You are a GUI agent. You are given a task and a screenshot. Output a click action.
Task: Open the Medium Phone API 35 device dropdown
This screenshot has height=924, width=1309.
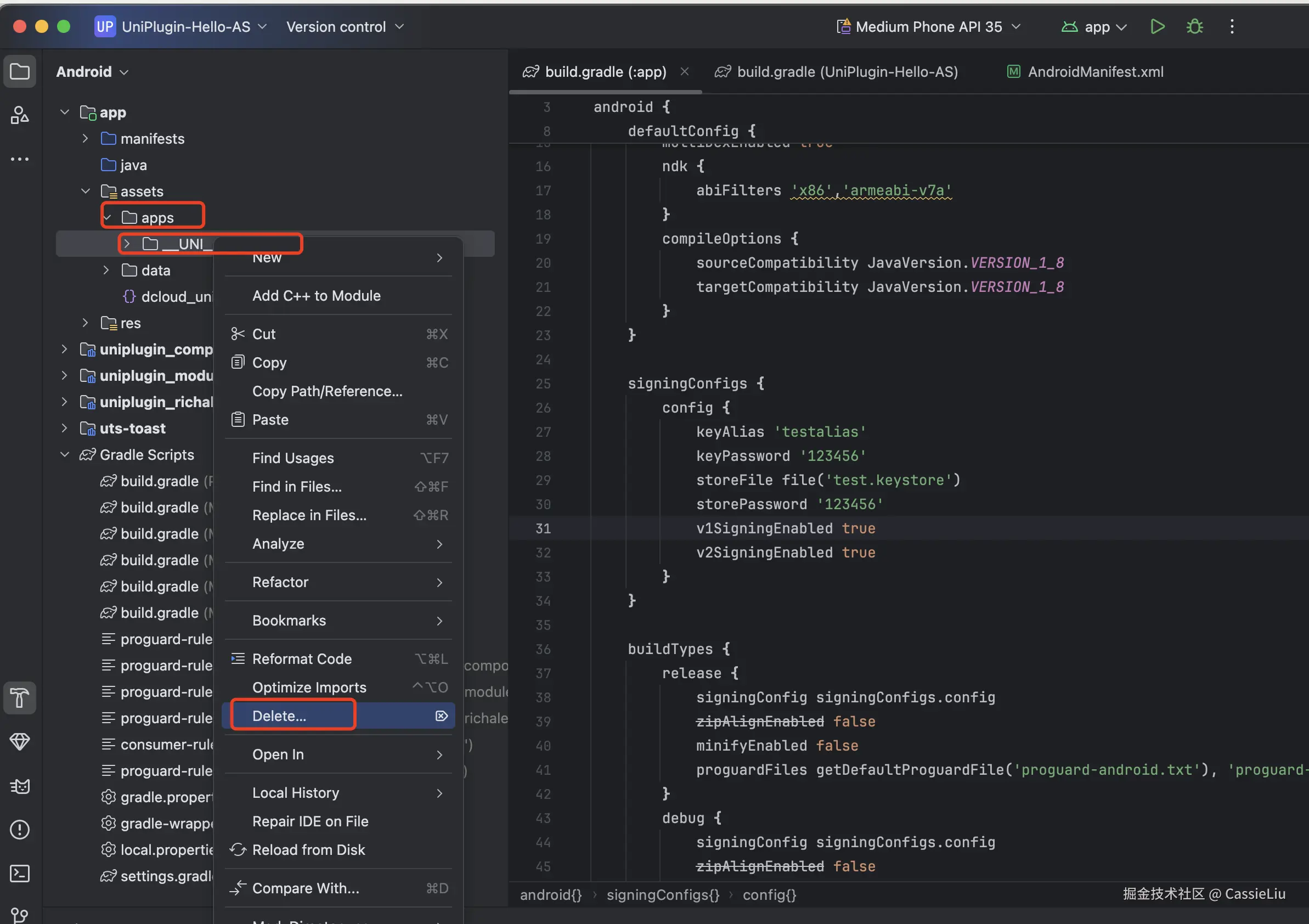click(928, 27)
